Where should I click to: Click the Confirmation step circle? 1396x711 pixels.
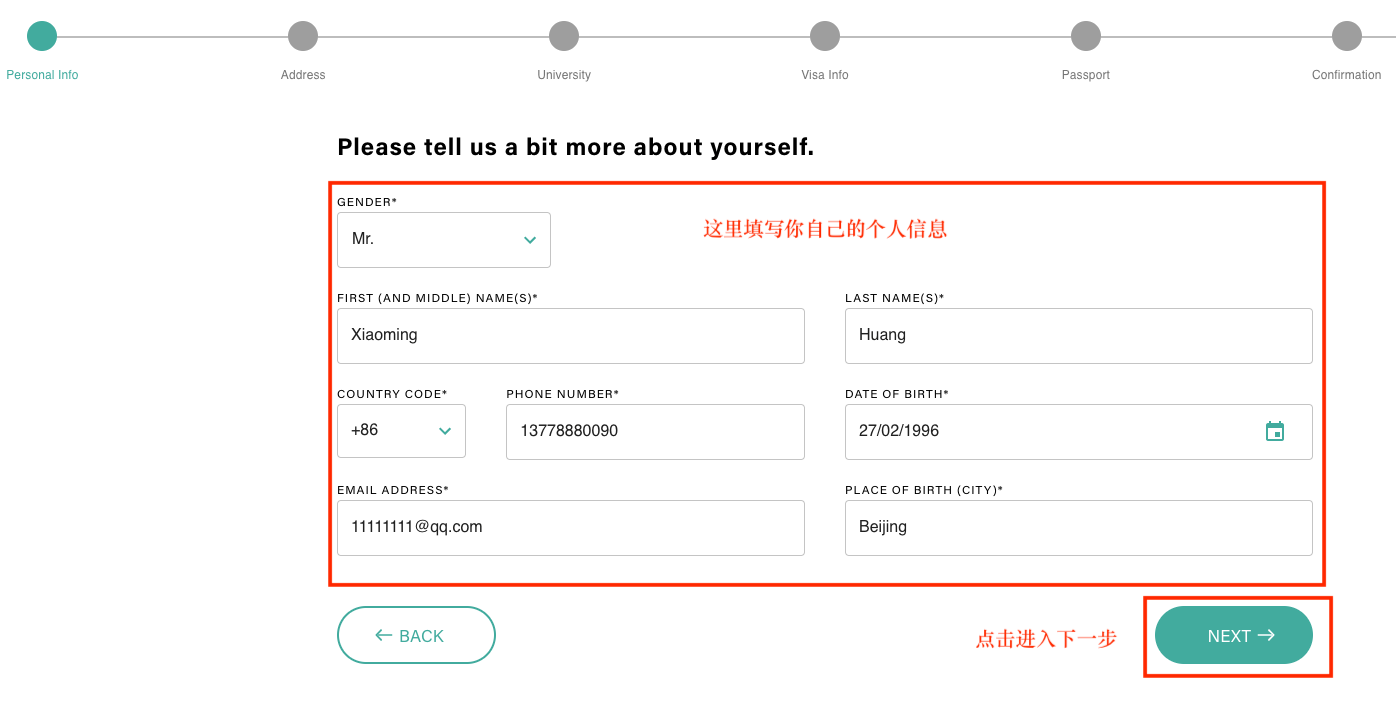point(1346,37)
